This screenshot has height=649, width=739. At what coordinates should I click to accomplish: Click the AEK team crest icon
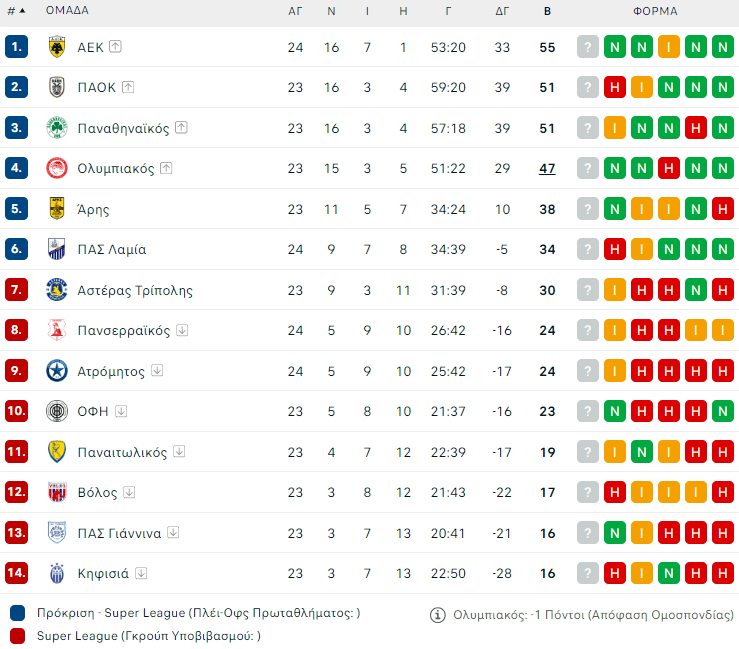pyautogui.click(x=57, y=47)
